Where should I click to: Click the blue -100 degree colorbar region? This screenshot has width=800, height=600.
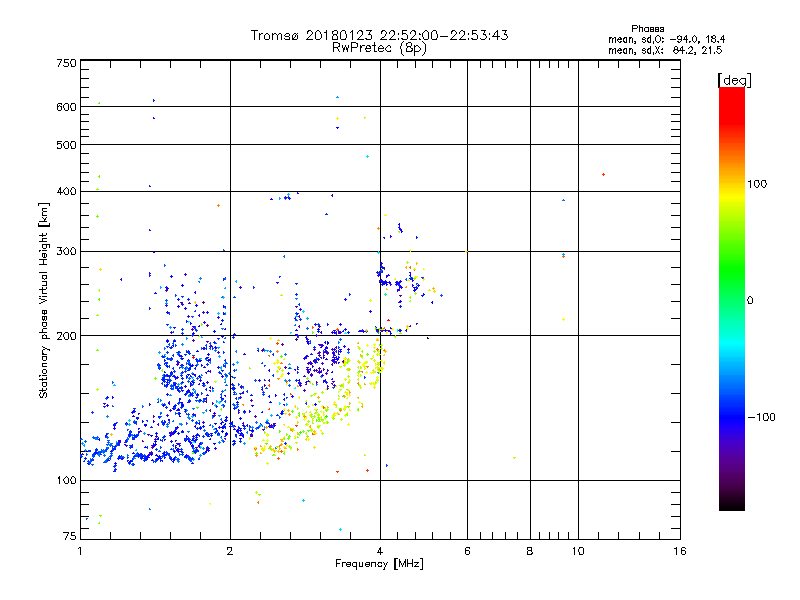(732, 417)
